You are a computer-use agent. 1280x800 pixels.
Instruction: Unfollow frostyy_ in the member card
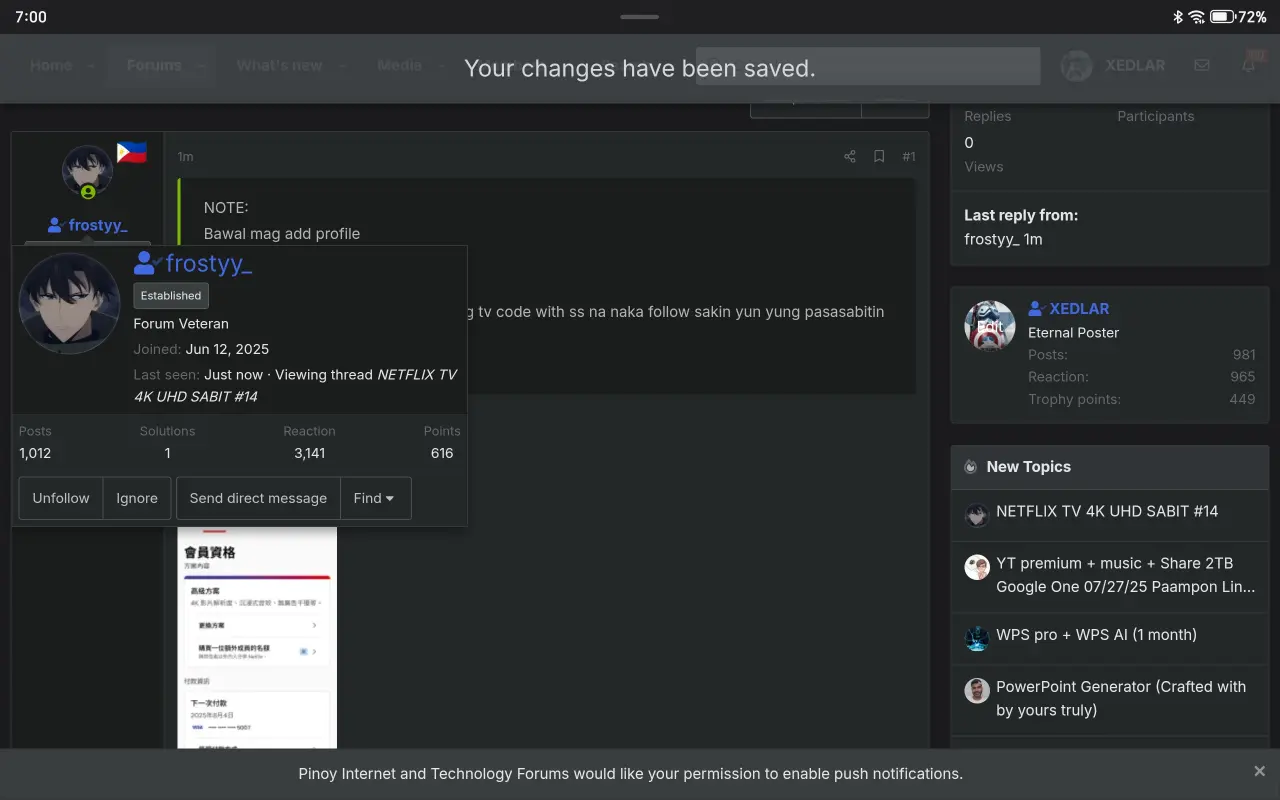[61, 498]
